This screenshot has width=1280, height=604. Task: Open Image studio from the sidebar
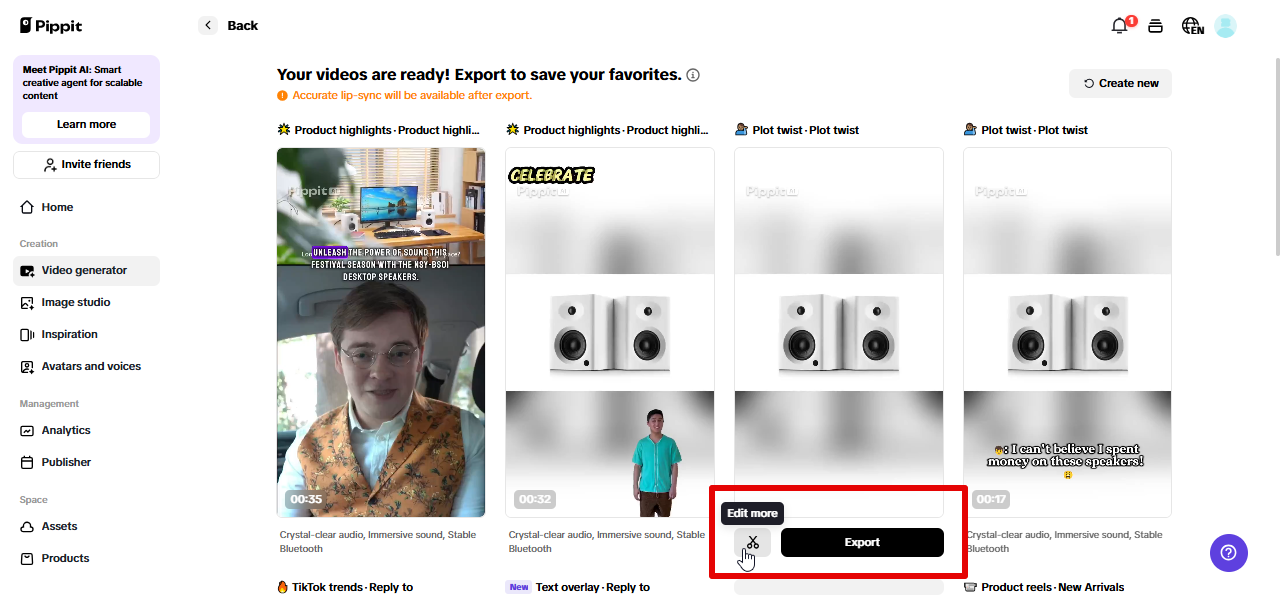click(x=74, y=302)
